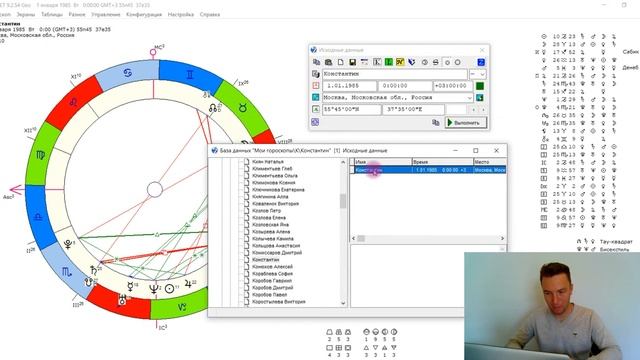
Task: Click the coordinates icon beside the latitude field
Action: 316,109
